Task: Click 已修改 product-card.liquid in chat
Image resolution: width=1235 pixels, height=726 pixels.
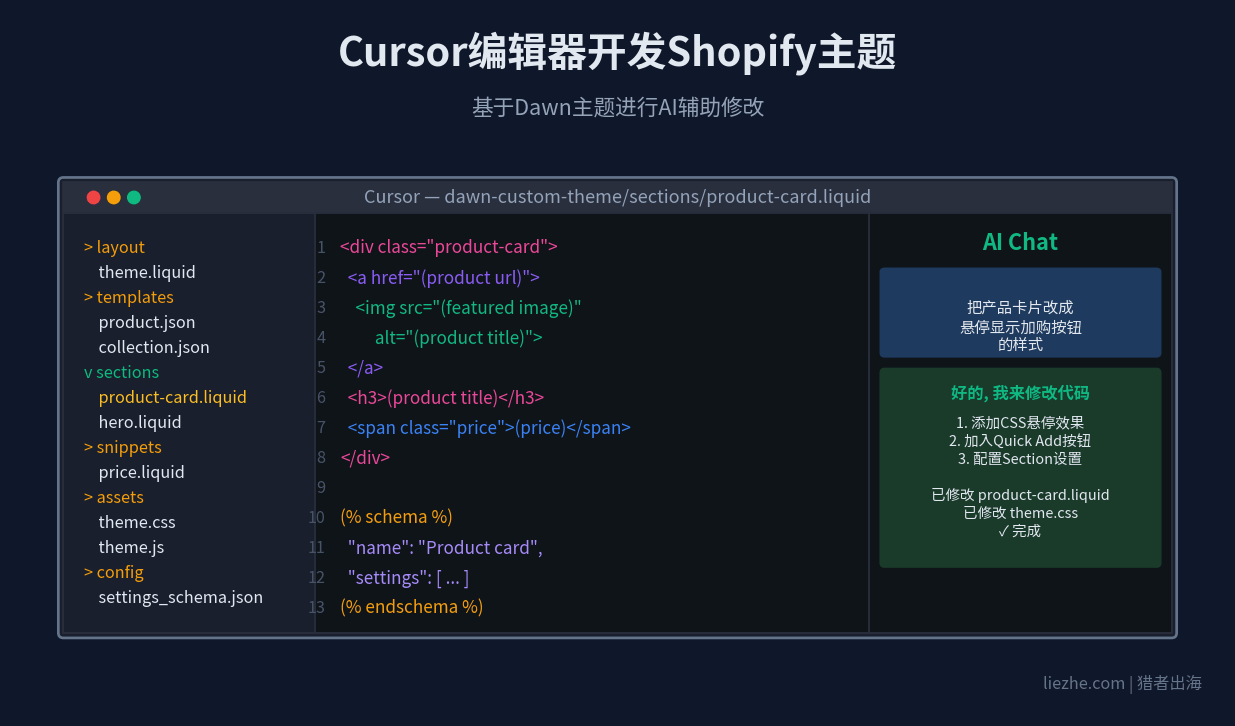Action: pos(1020,495)
